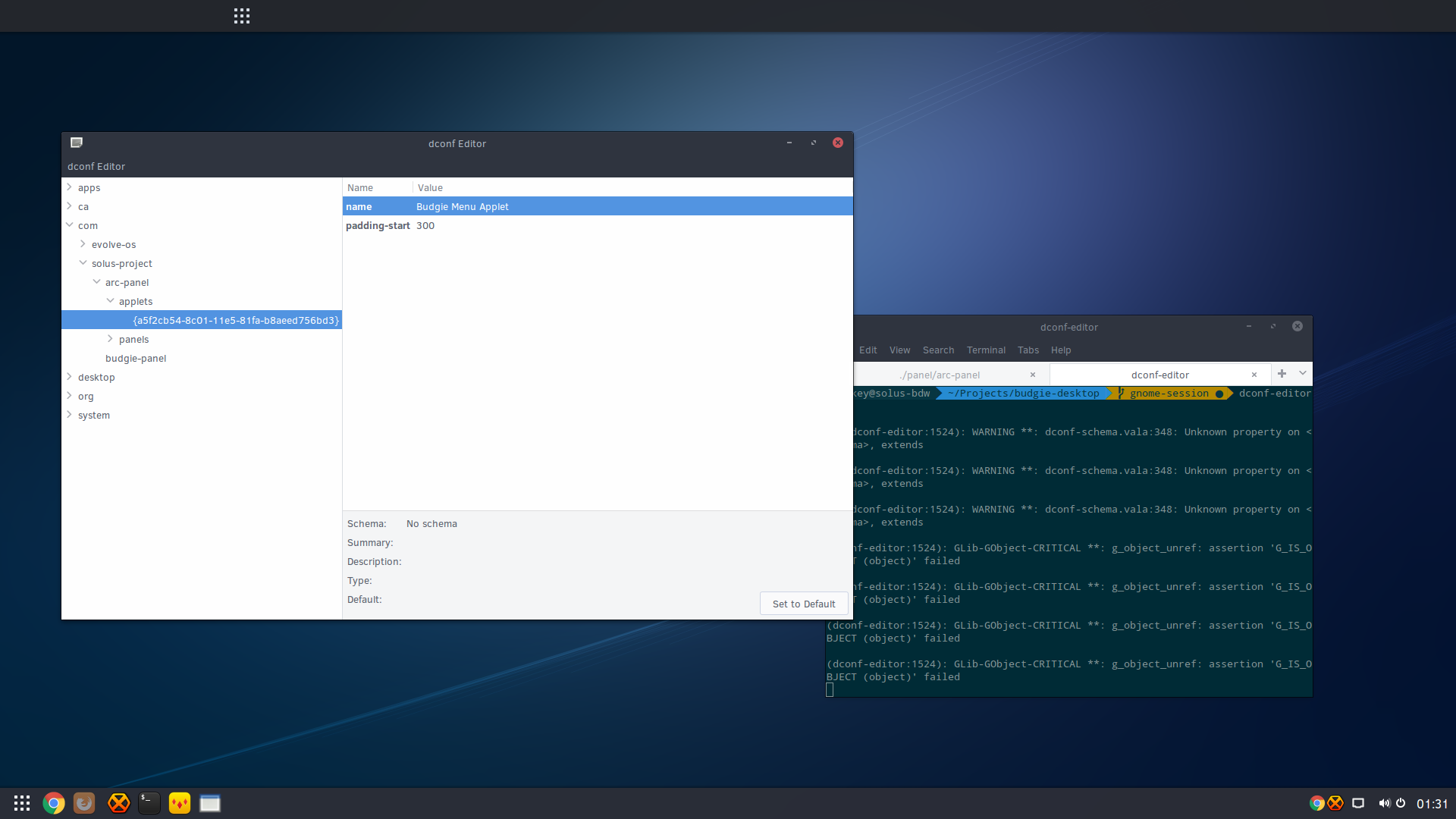
Task: Click the Set to Default button
Action: [804, 604]
